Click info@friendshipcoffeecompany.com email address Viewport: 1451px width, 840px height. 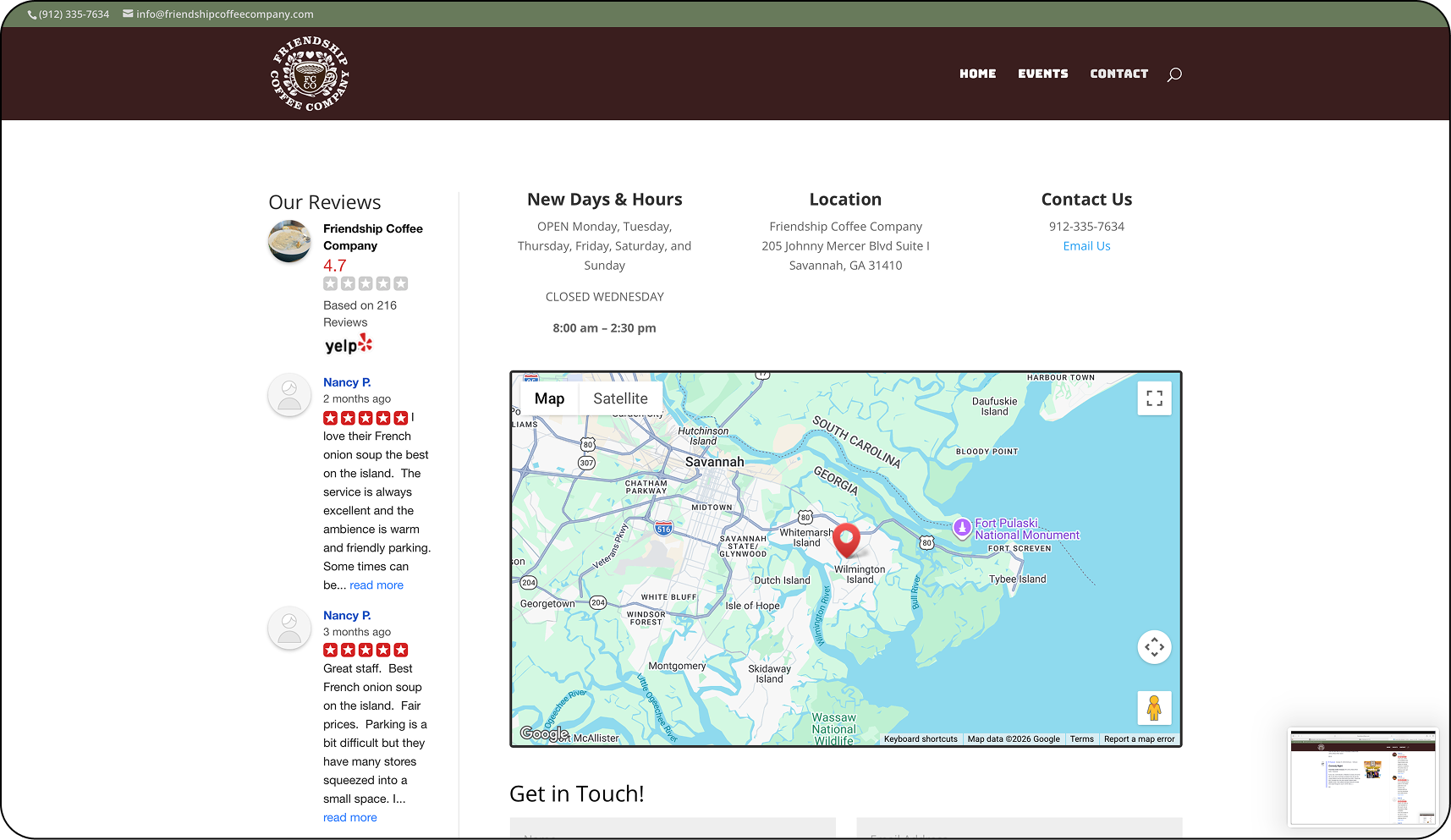pyautogui.click(x=225, y=14)
